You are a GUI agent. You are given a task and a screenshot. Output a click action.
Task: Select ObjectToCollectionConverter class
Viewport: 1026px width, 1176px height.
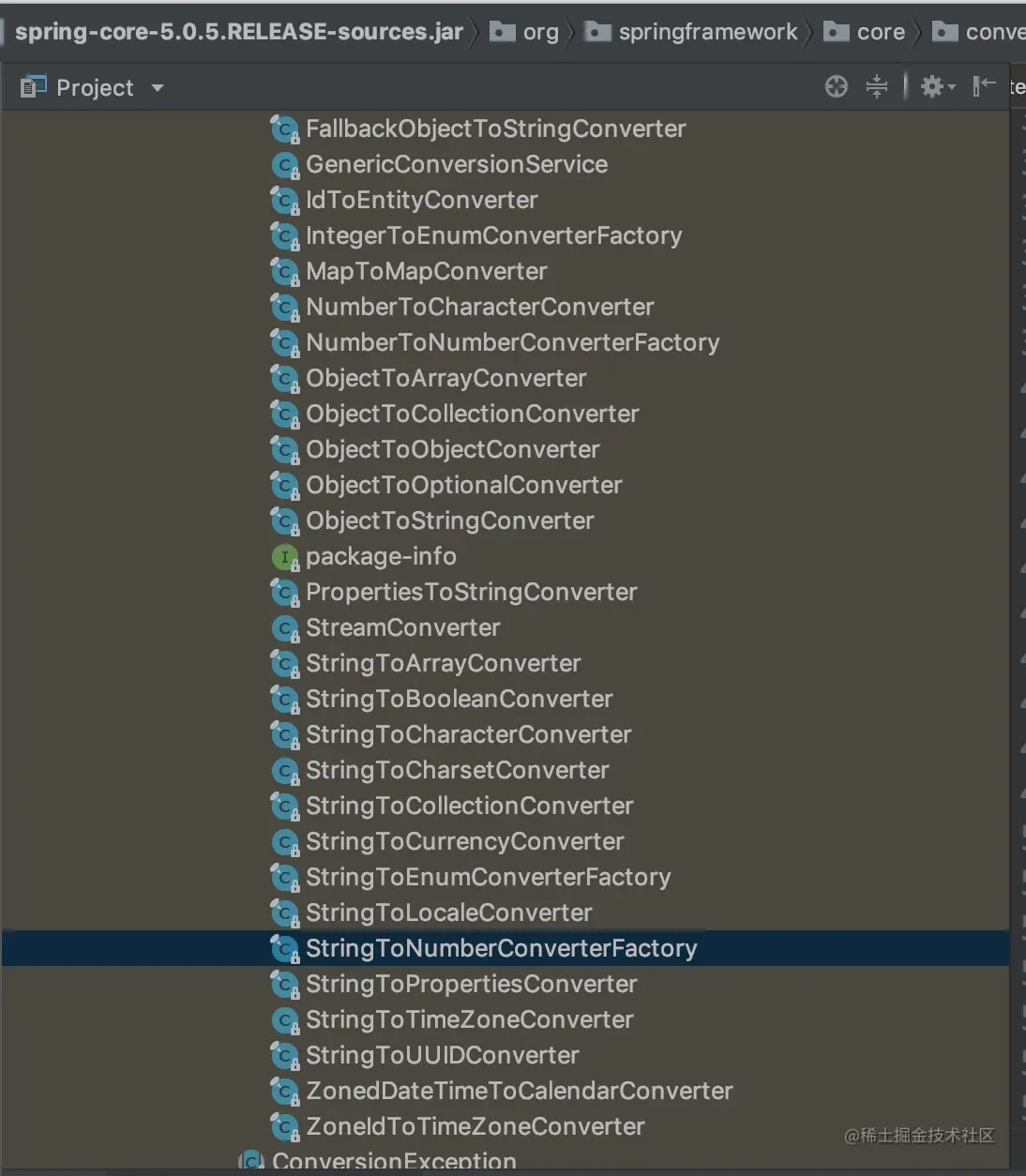pyautogui.click(x=472, y=414)
